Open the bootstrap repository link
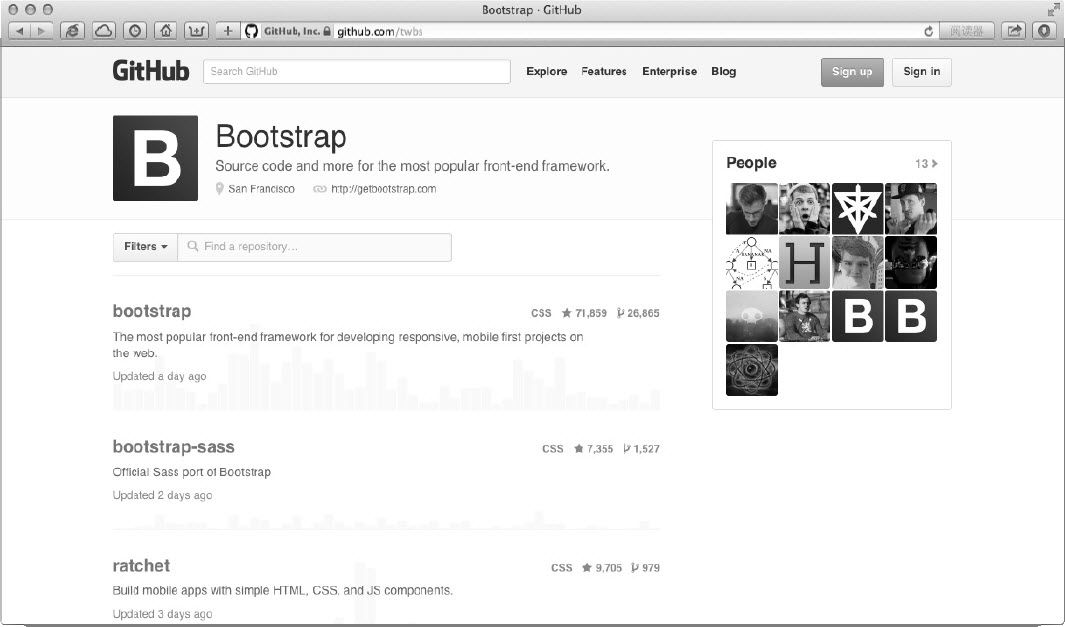 click(x=152, y=311)
